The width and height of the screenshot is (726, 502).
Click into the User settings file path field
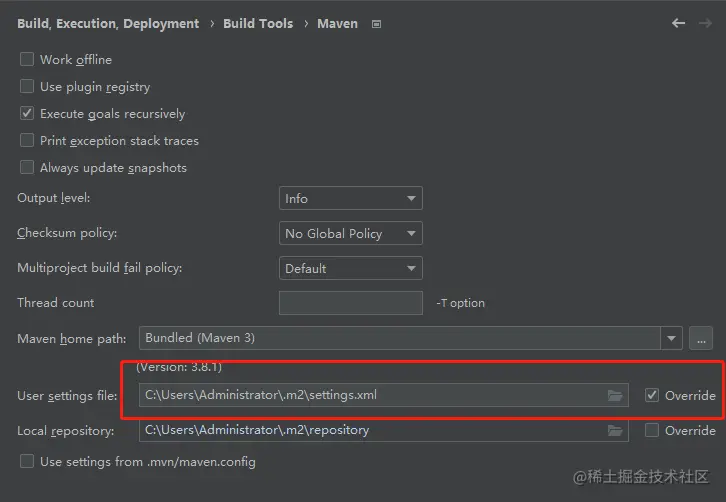(x=383, y=395)
